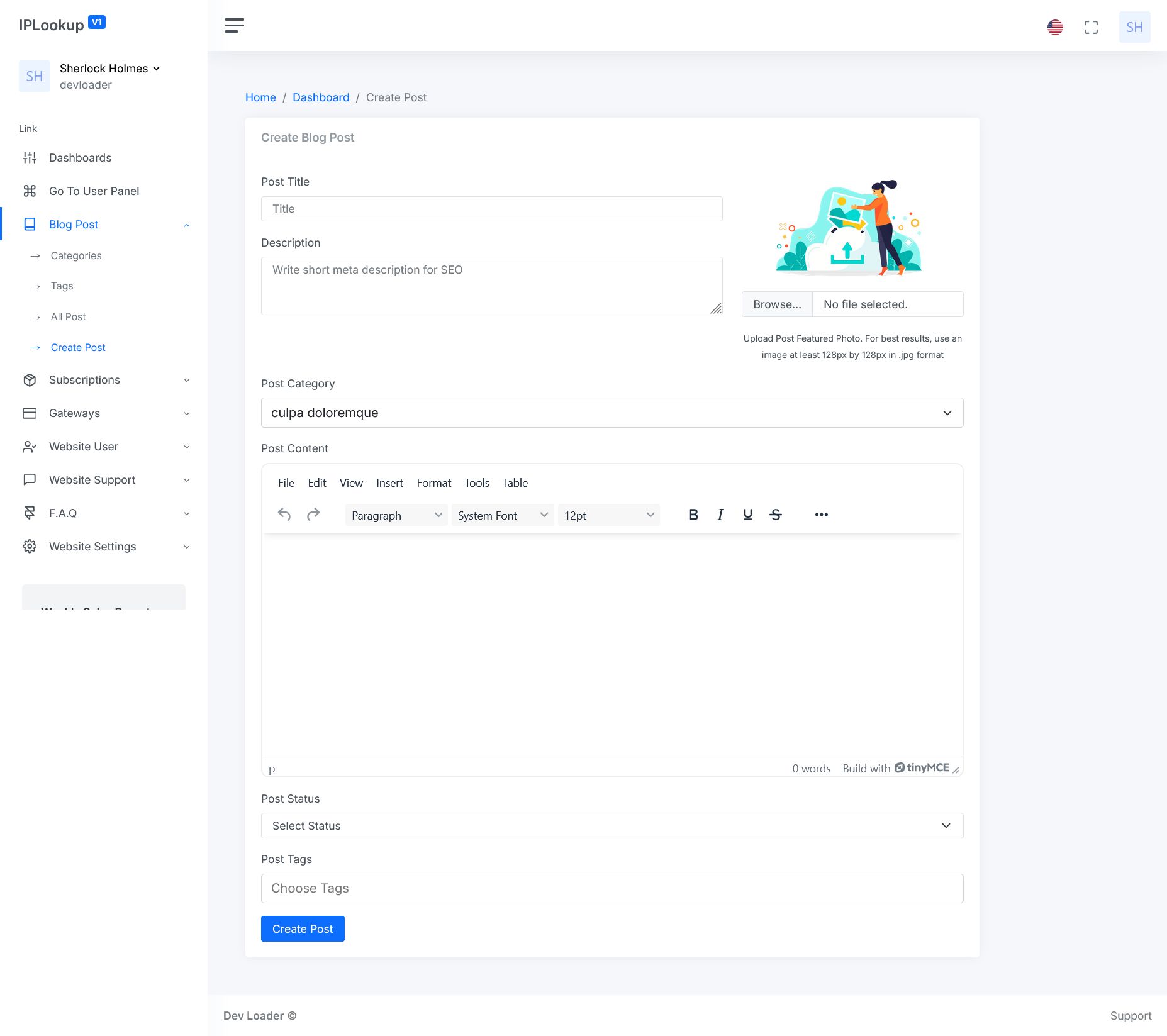Expand the Website Support submenu chevron
This screenshot has height=1036, width=1167.
coord(187,481)
